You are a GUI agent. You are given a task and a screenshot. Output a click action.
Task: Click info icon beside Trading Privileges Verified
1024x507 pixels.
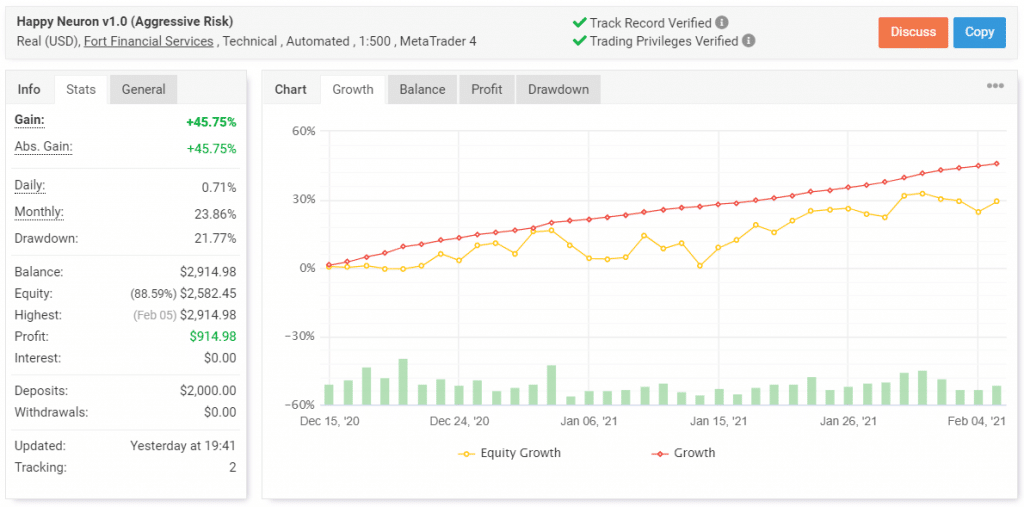pos(749,41)
